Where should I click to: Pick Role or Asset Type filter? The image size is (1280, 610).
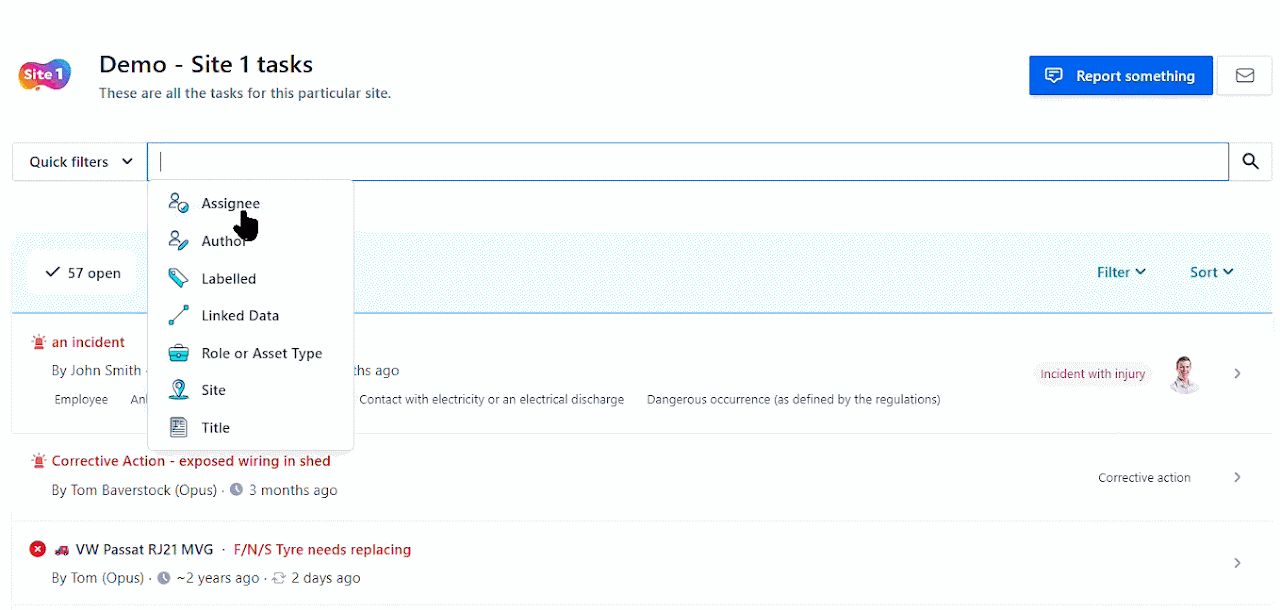coord(250,353)
